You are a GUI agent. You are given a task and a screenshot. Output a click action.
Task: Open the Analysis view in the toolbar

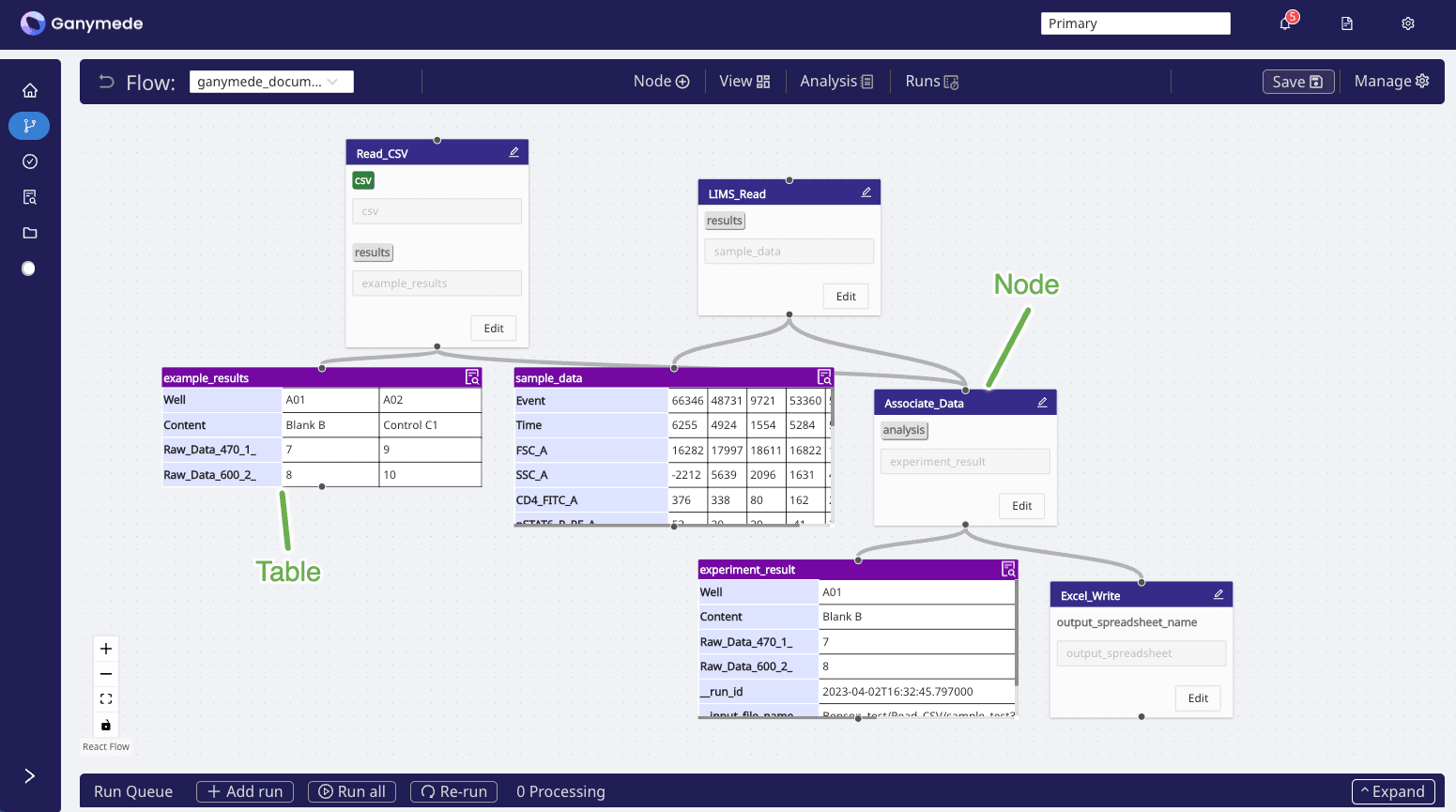tap(835, 81)
